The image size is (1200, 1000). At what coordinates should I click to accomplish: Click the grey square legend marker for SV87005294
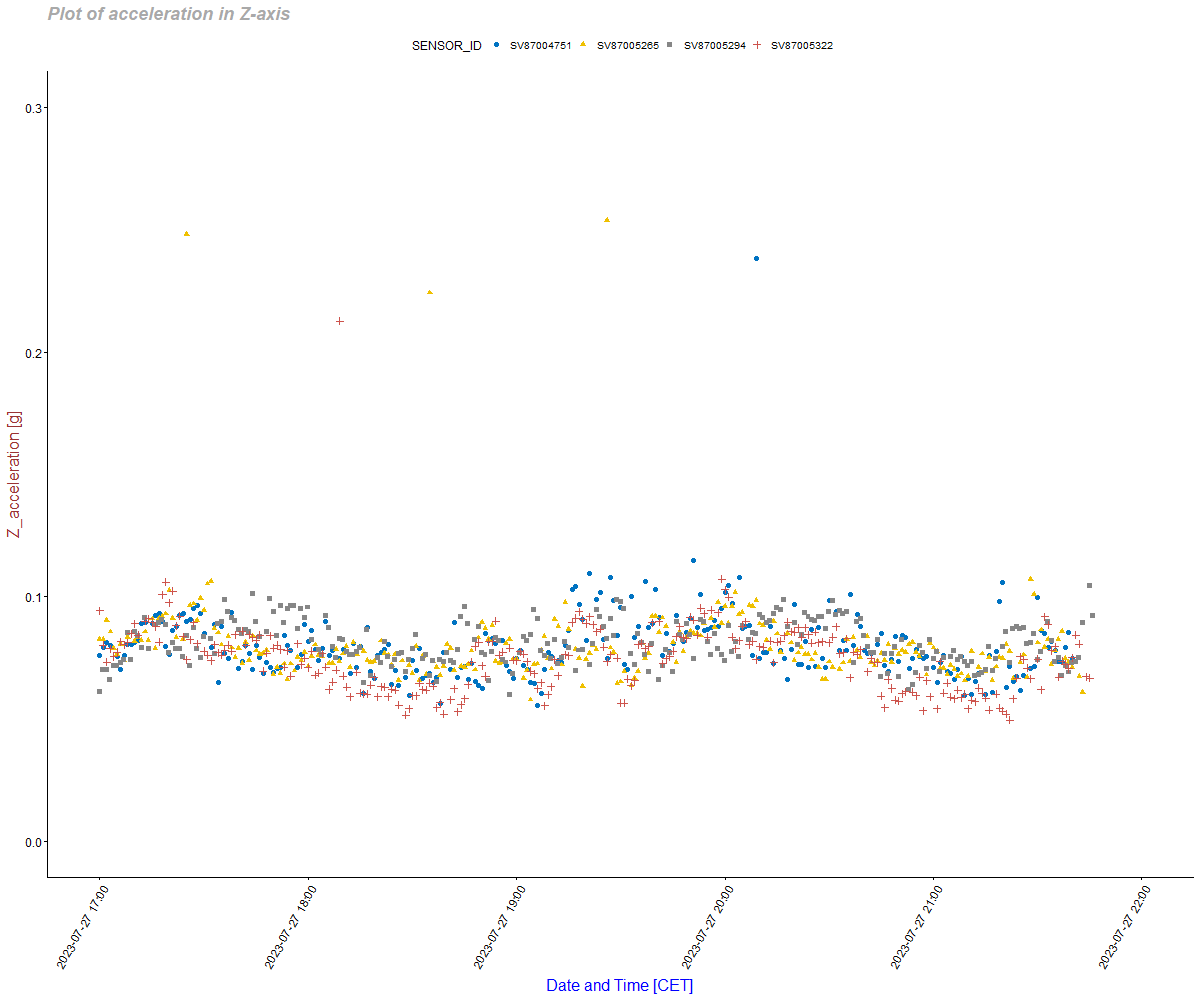point(670,45)
